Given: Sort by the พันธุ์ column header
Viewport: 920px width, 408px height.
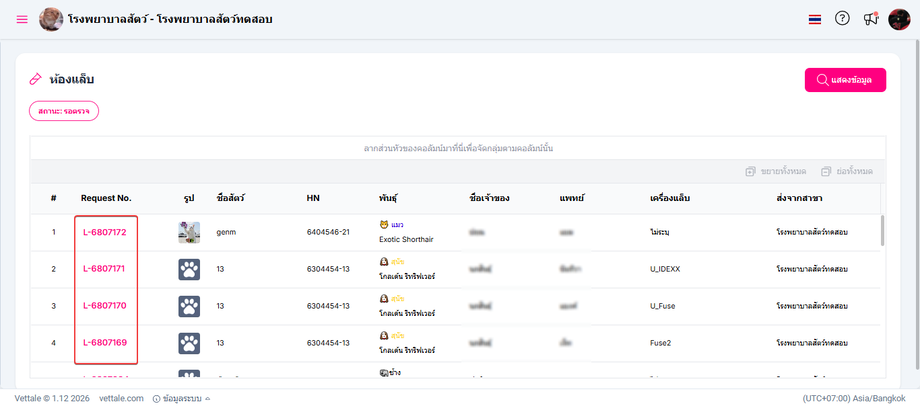Looking at the screenshot, I should (x=388, y=198).
